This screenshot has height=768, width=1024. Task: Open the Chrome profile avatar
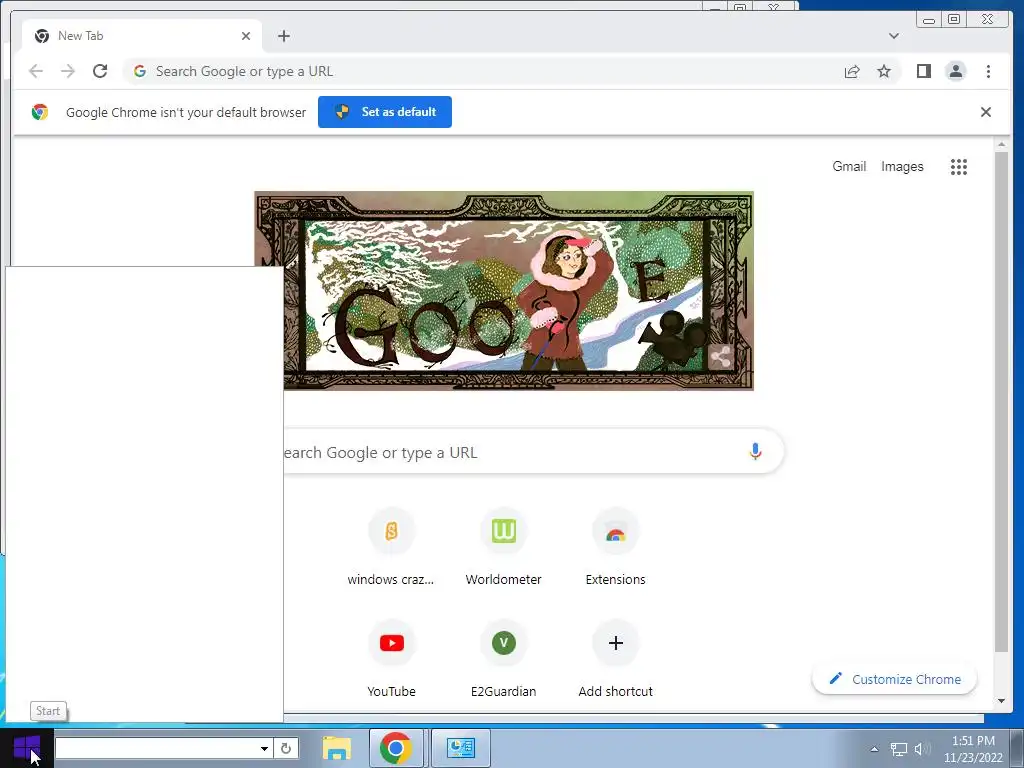955,71
